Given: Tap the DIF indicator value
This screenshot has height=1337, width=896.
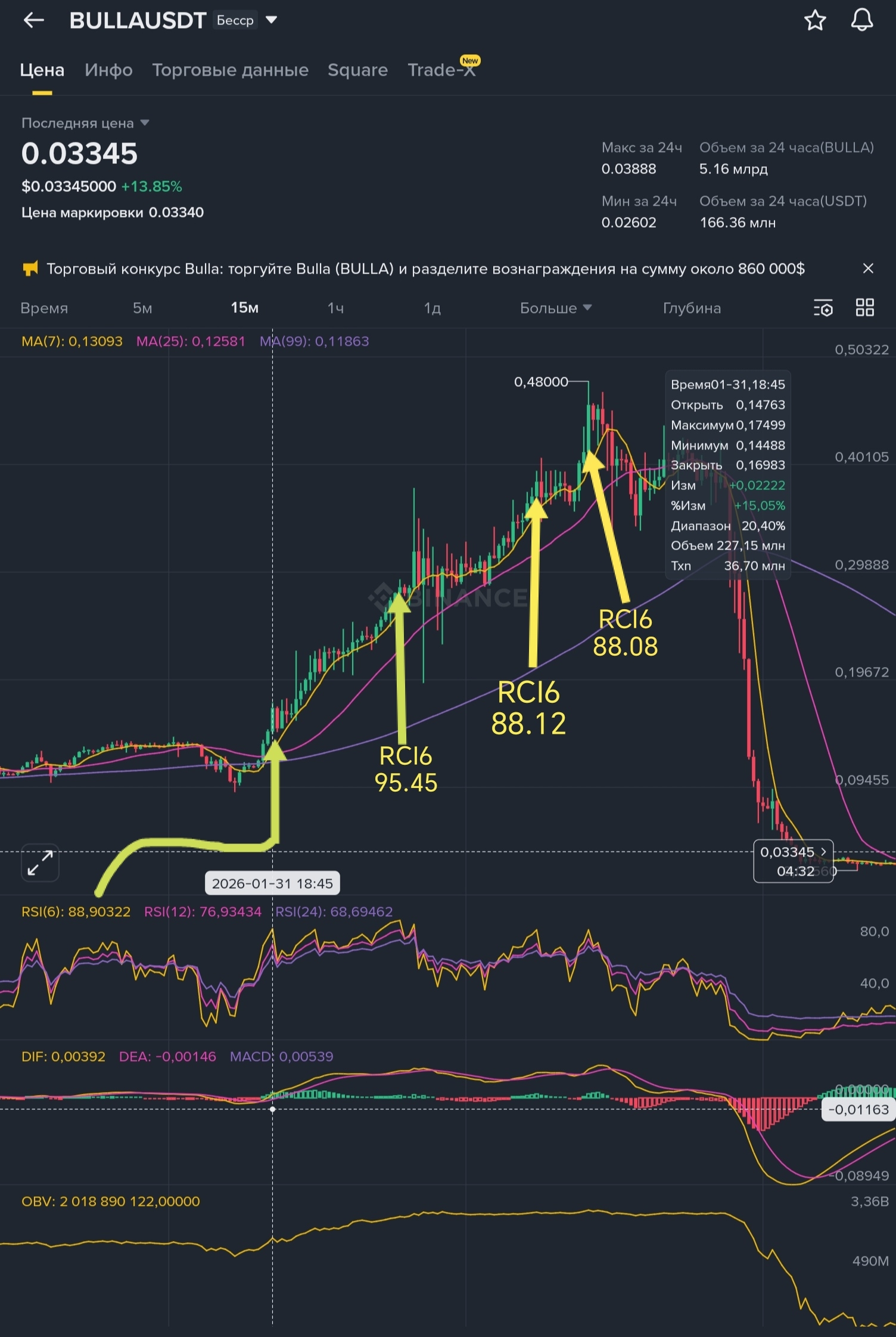Looking at the screenshot, I should point(63,1057).
